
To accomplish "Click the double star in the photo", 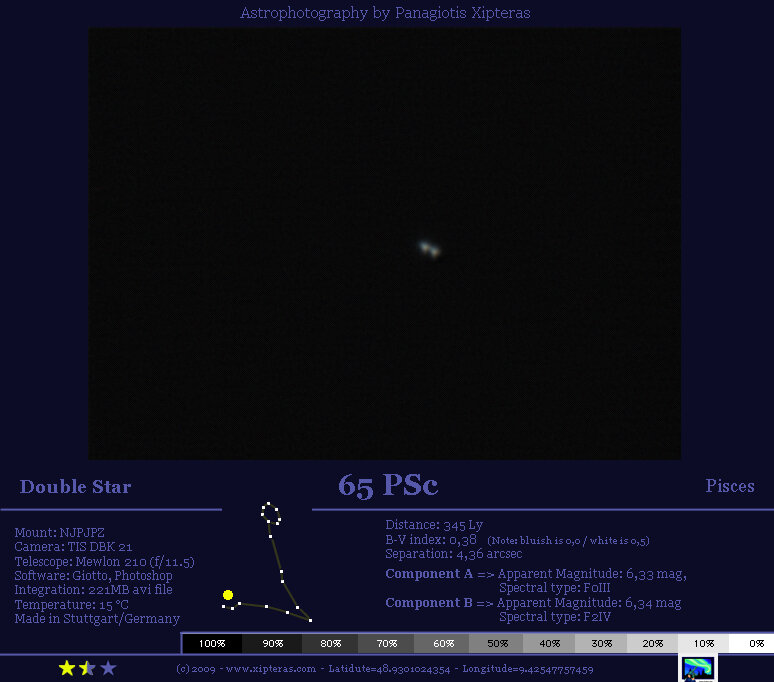I will point(429,249).
